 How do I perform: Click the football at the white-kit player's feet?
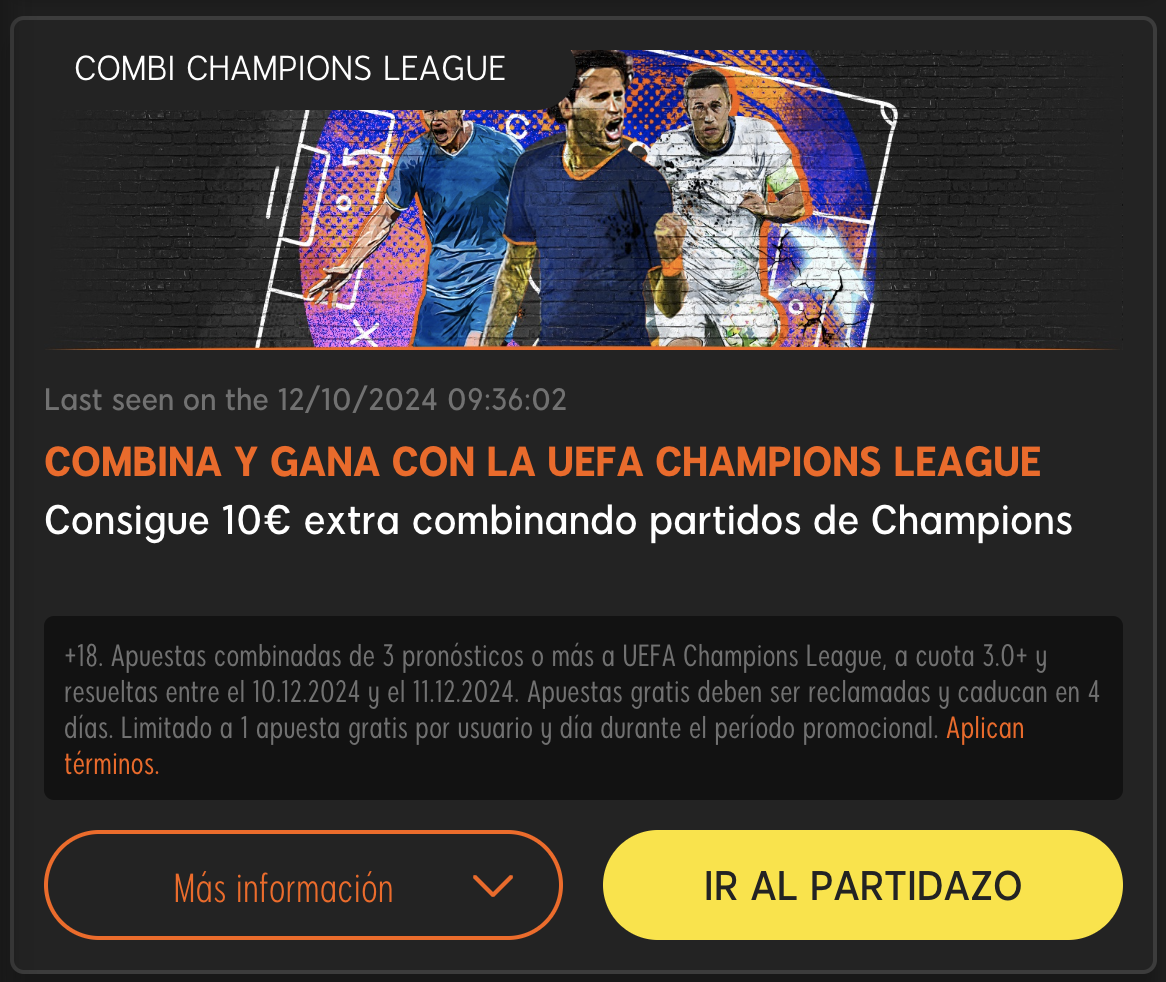coord(750,323)
